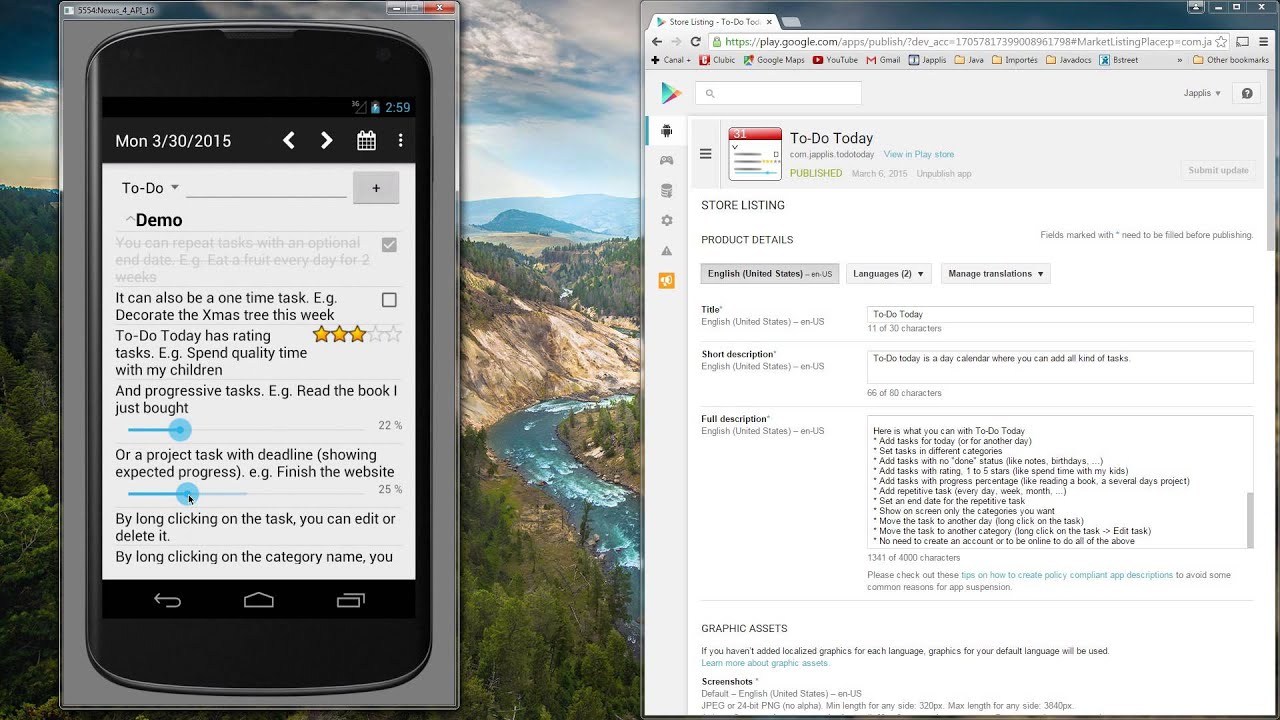Open the Japplis account dropdown
1280x720 pixels.
(x=1202, y=93)
